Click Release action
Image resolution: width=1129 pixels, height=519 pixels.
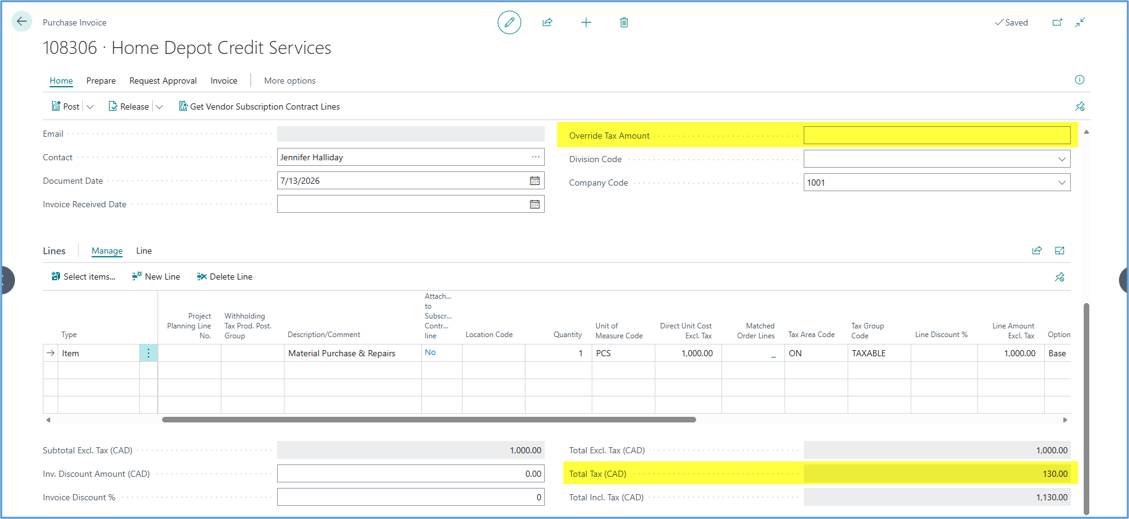point(127,107)
